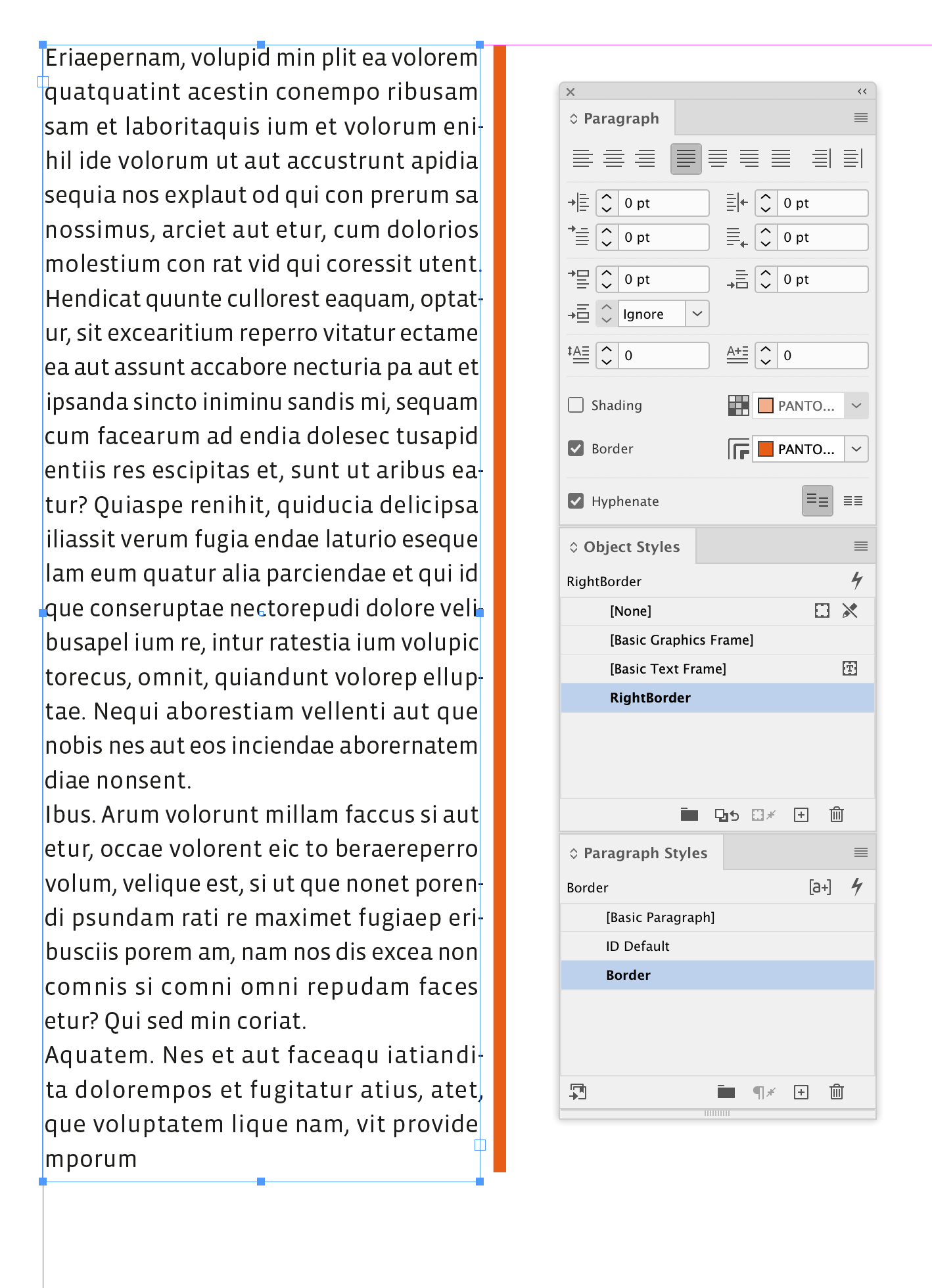Expand the Shading color PANTO dropdown
The image size is (932, 1288).
(x=856, y=405)
